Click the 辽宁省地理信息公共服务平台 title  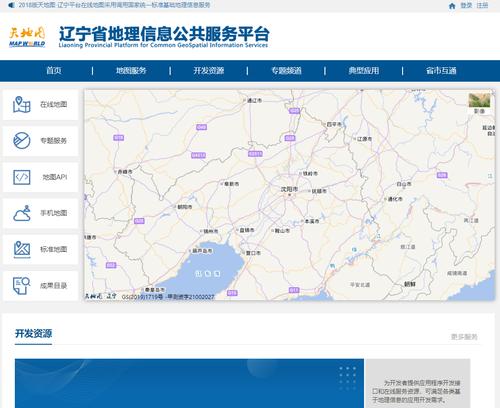[x=164, y=34]
